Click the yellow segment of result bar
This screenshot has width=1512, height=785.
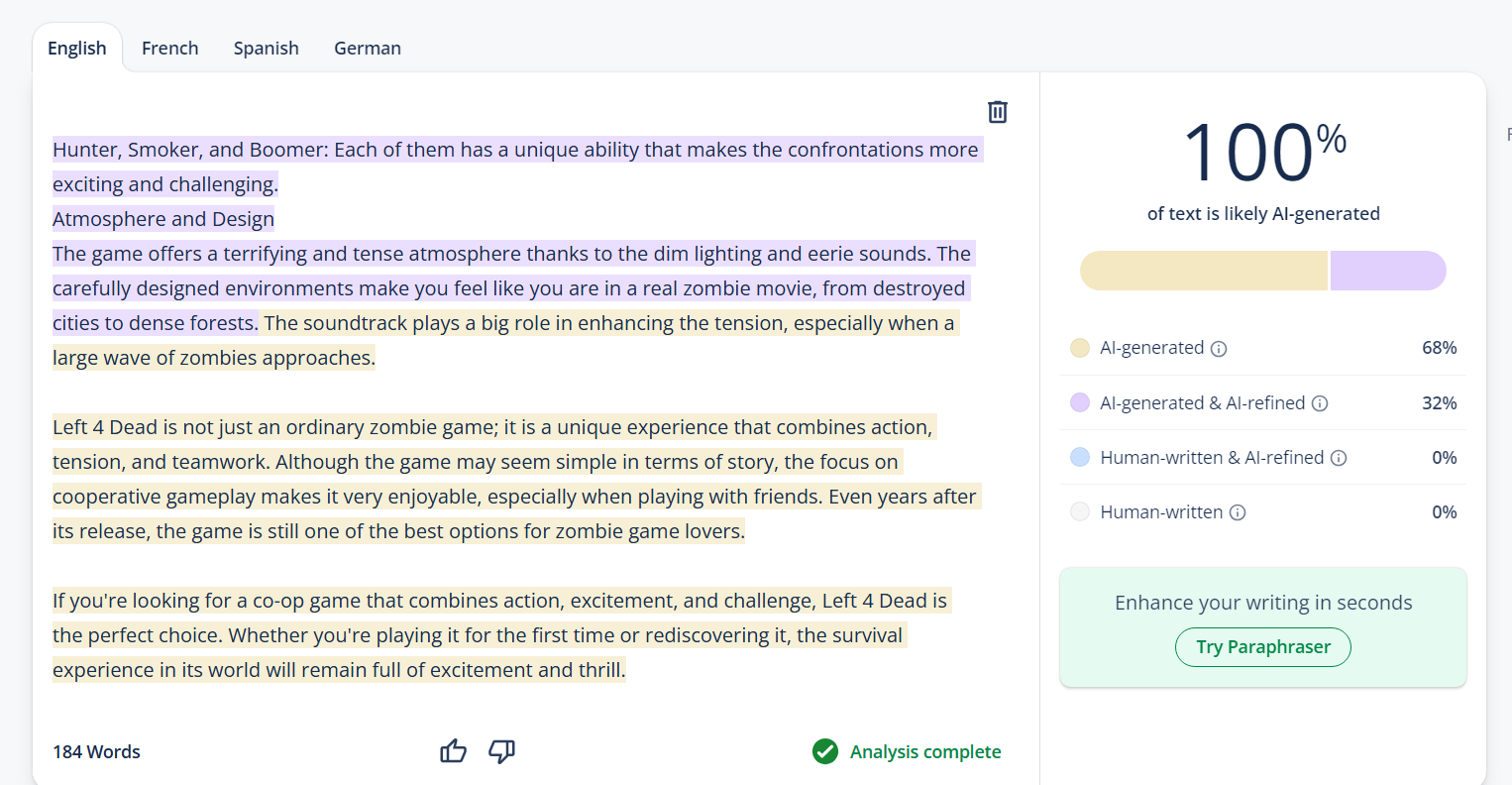pyautogui.click(x=1203, y=271)
